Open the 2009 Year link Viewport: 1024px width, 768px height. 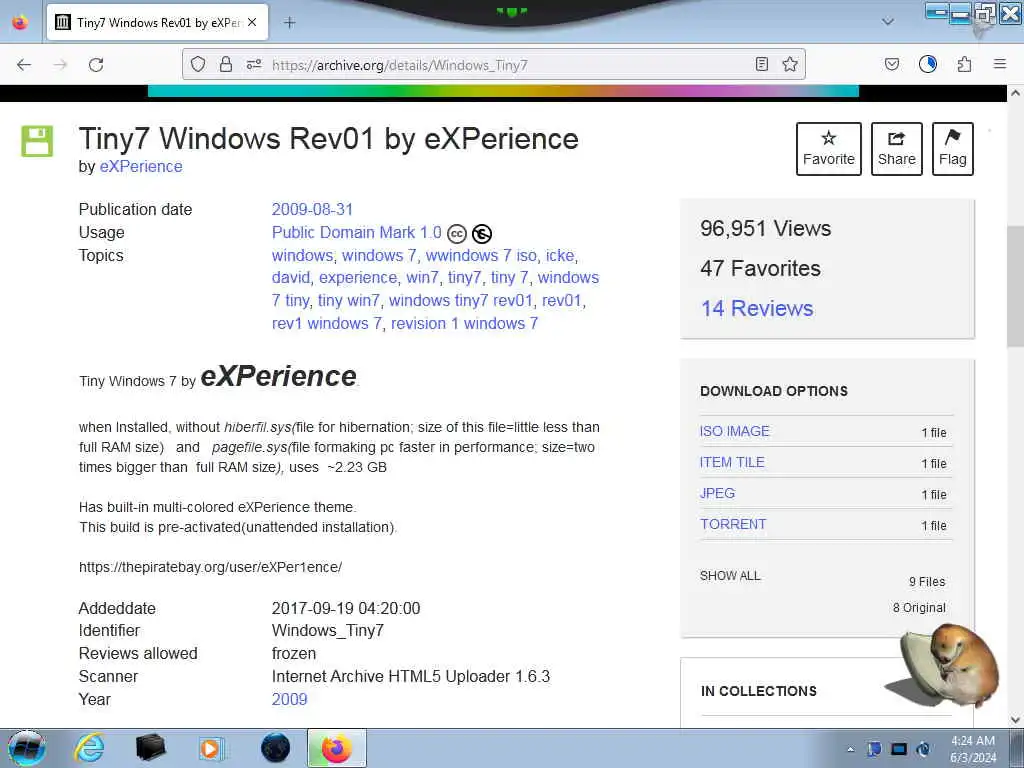click(289, 699)
